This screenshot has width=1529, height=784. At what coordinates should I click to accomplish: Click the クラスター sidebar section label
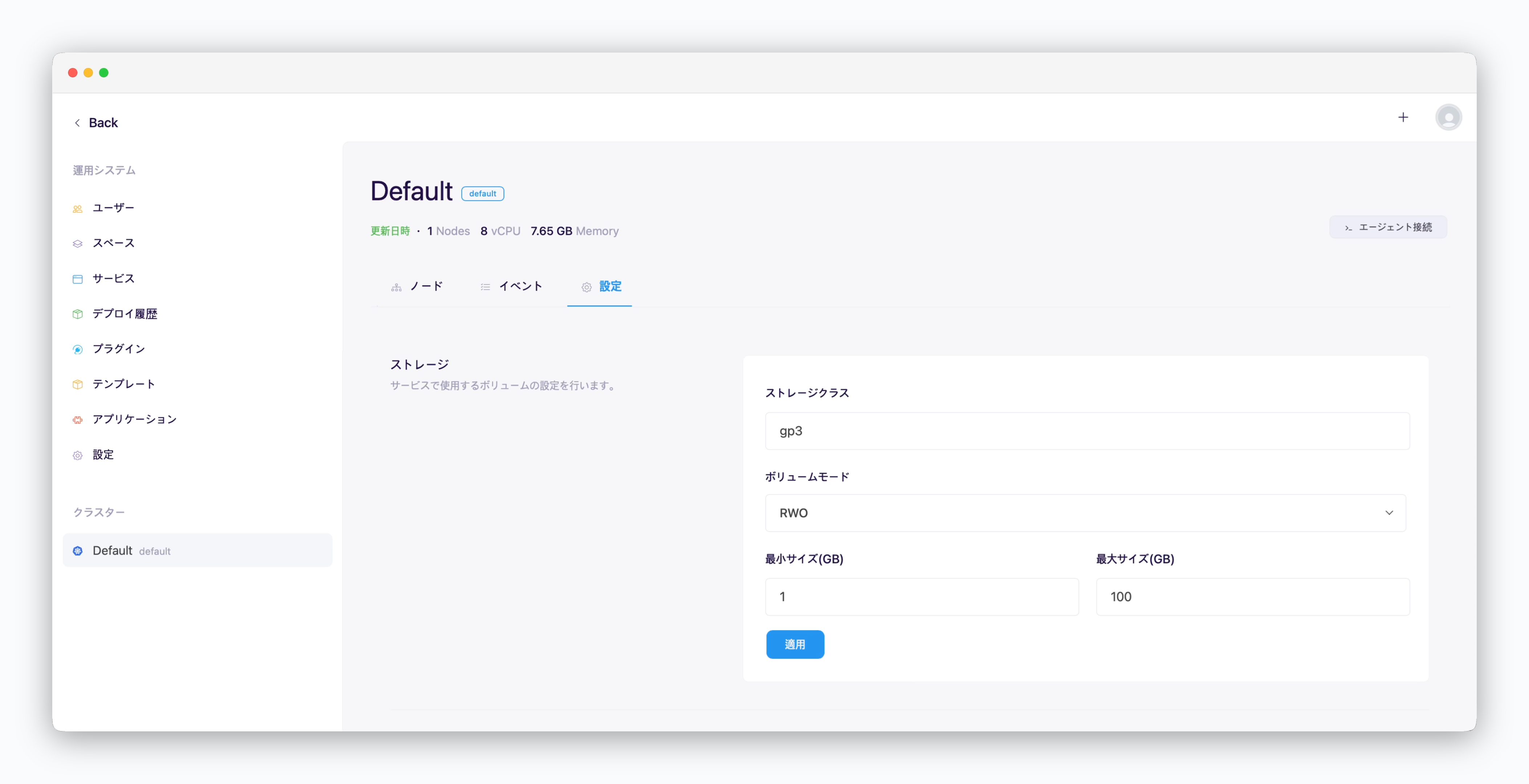point(98,512)
